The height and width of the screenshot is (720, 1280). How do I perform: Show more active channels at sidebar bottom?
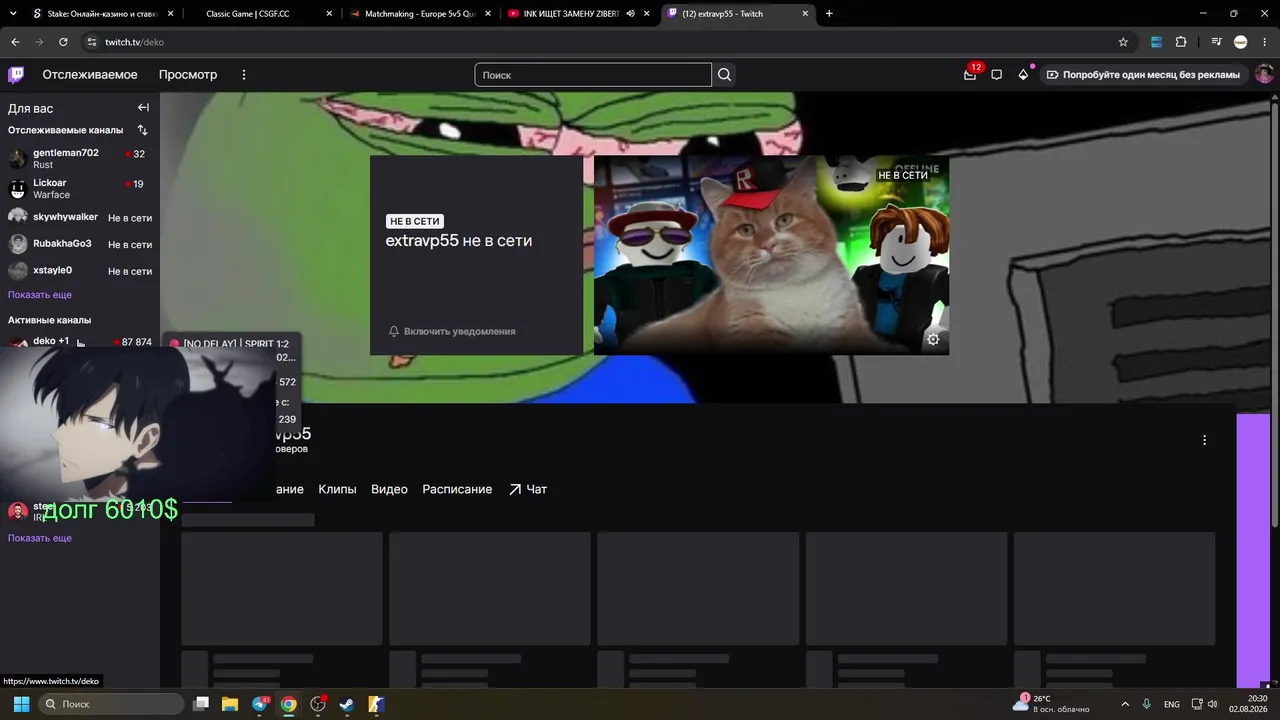[x=40, y=538]
